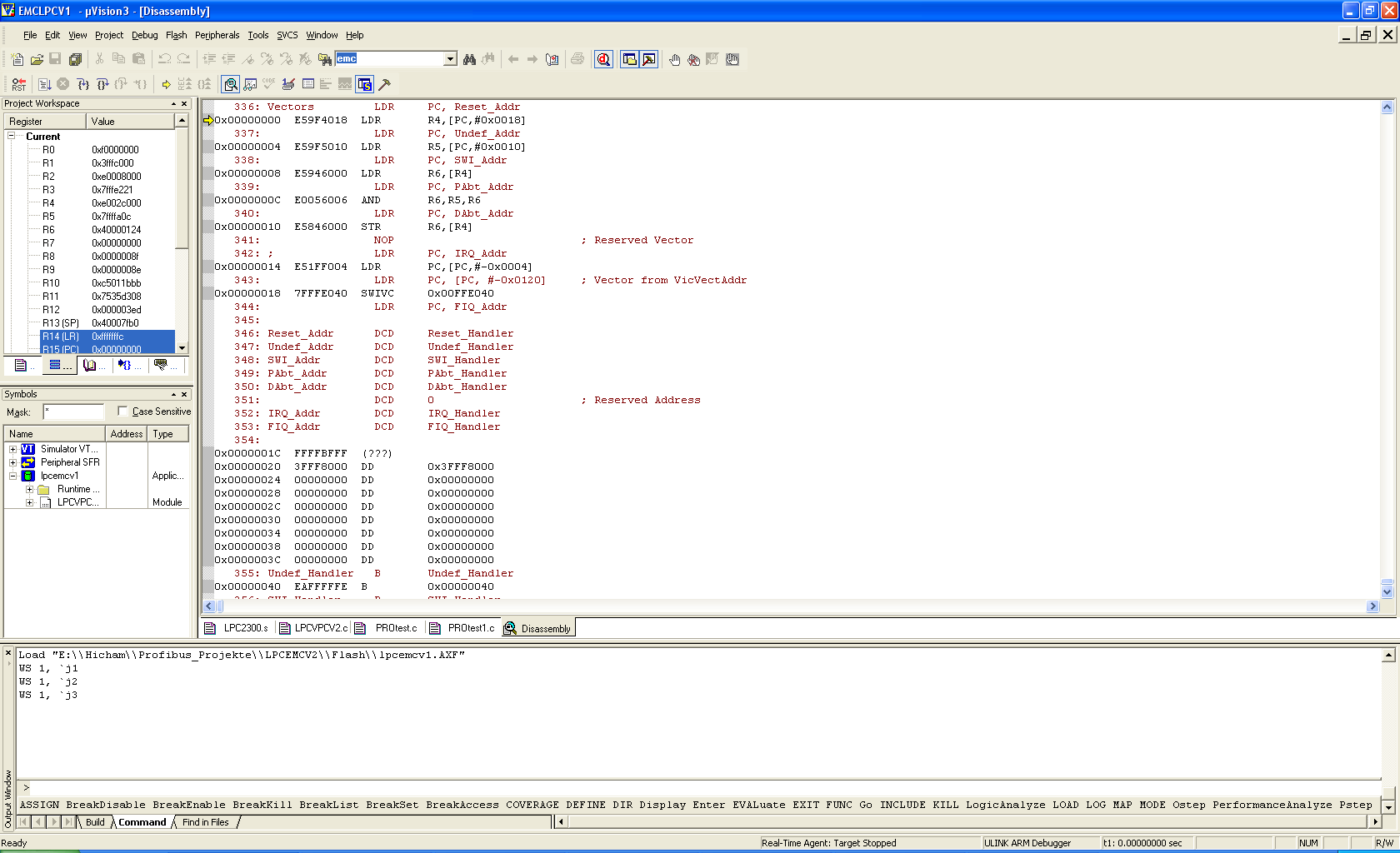Viewport: 1400px width, 853px height.
Task: Click the Navigate Backwards arrow icon
Action: coord(513,59)
